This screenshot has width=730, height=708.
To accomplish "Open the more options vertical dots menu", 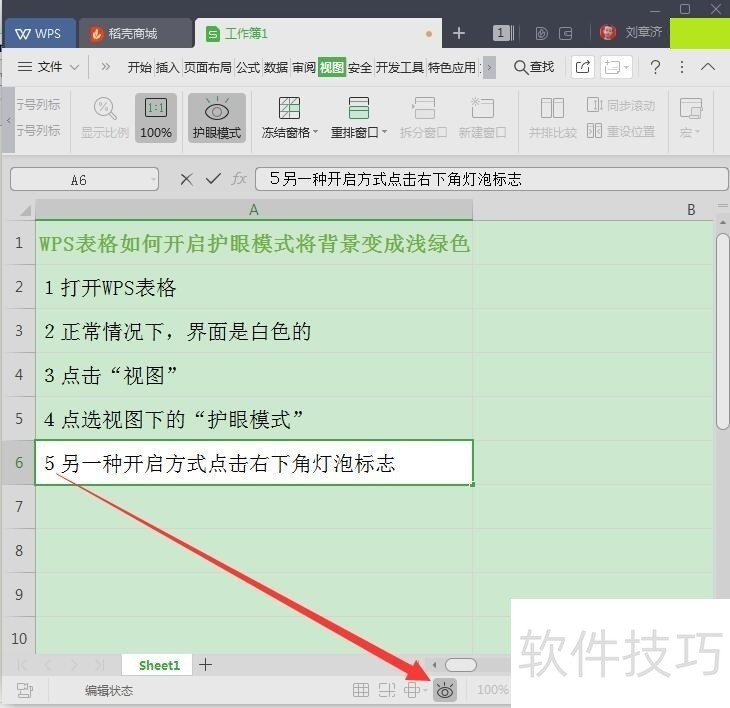I will (682, 67).
